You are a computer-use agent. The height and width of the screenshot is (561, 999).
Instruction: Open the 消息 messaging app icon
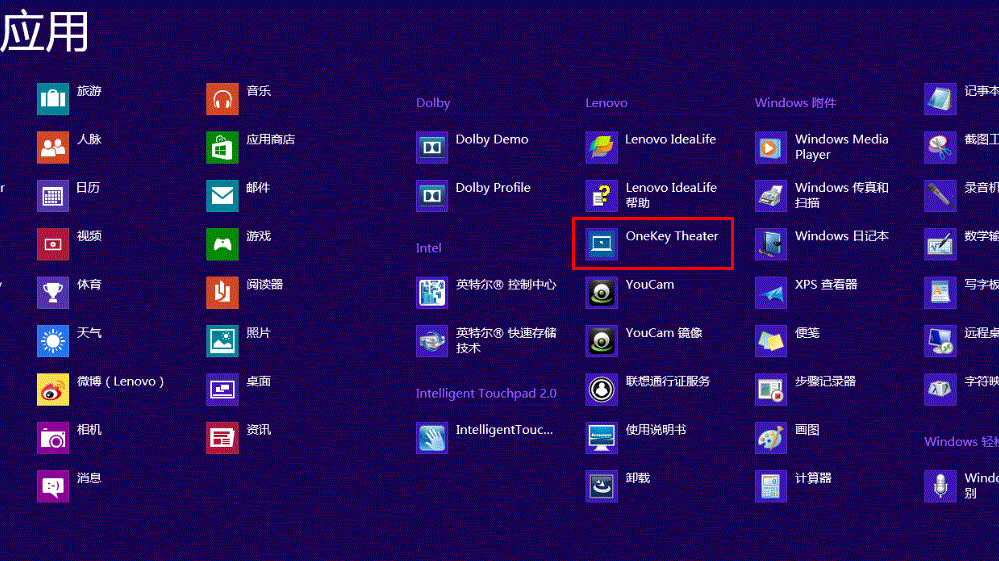pyautogui.click(x=53, y=486)
